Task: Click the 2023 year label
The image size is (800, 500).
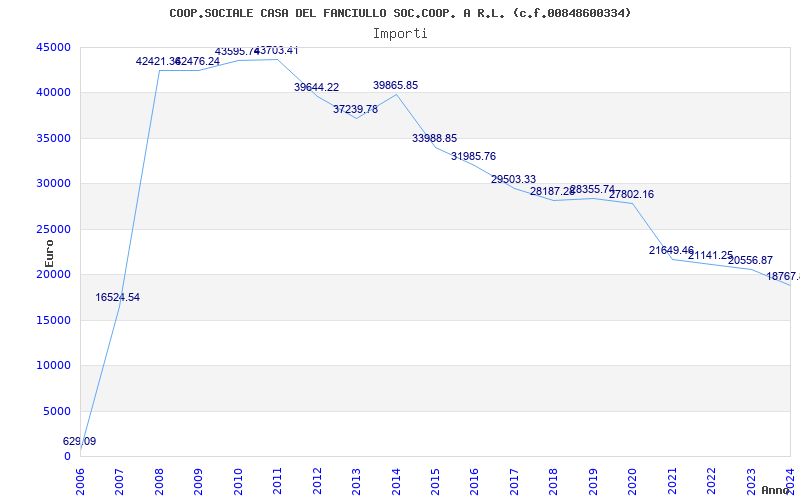Action: (751, 481)
